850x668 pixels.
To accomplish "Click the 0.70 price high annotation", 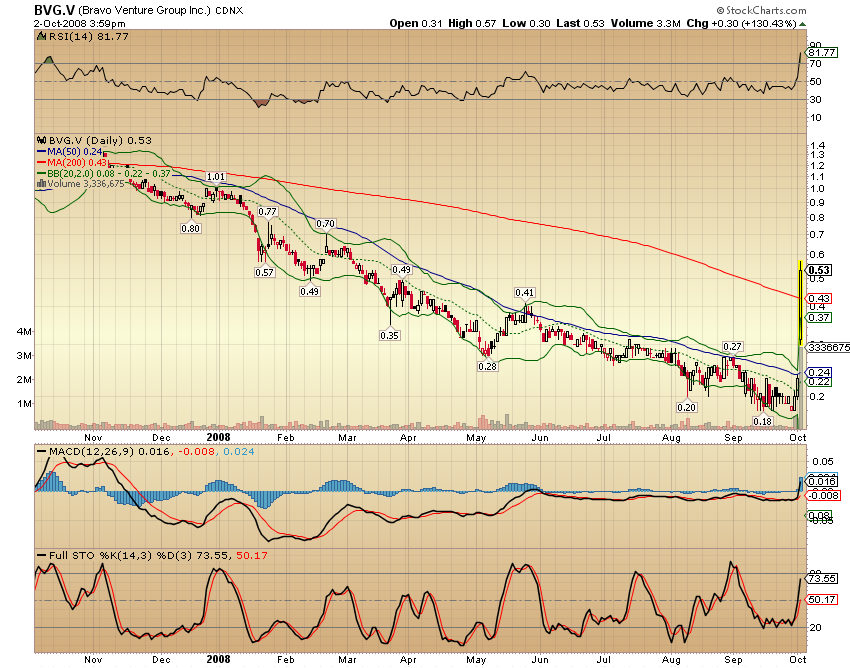I will tap(325, 223).
